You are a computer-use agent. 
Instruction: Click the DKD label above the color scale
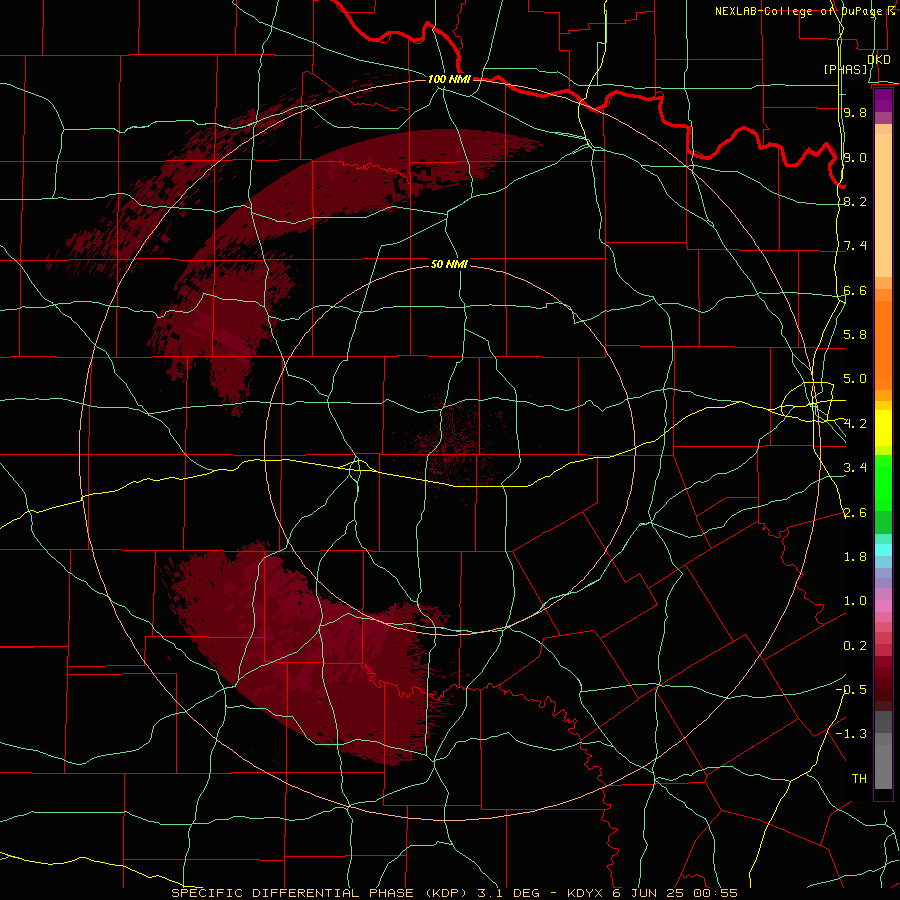coord(879,59)
